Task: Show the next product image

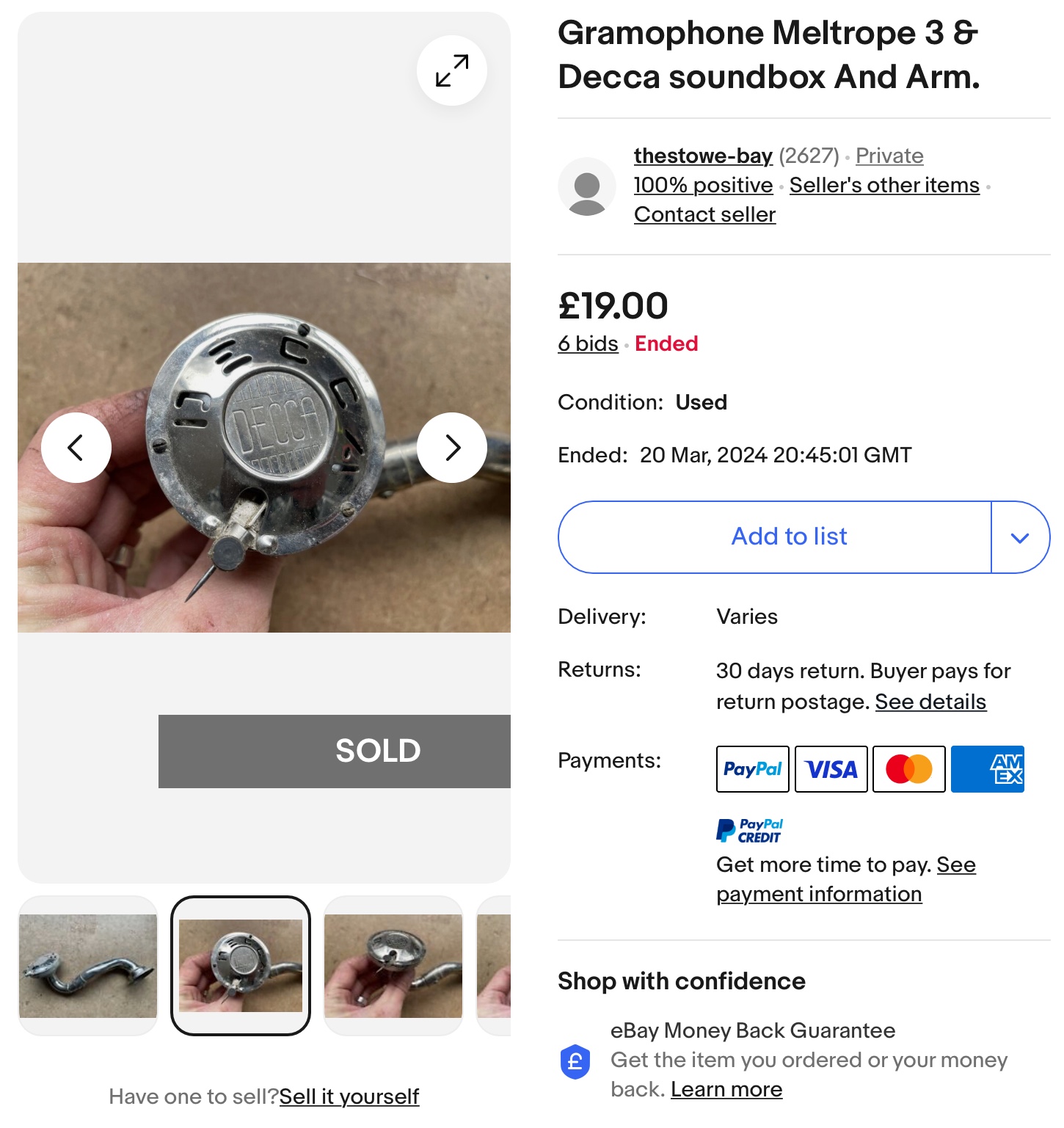Action: click(451, 447)
